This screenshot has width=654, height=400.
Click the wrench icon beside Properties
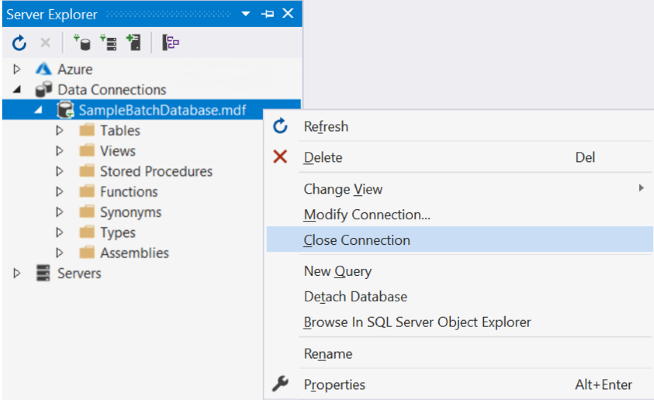(x=280, y=384)
